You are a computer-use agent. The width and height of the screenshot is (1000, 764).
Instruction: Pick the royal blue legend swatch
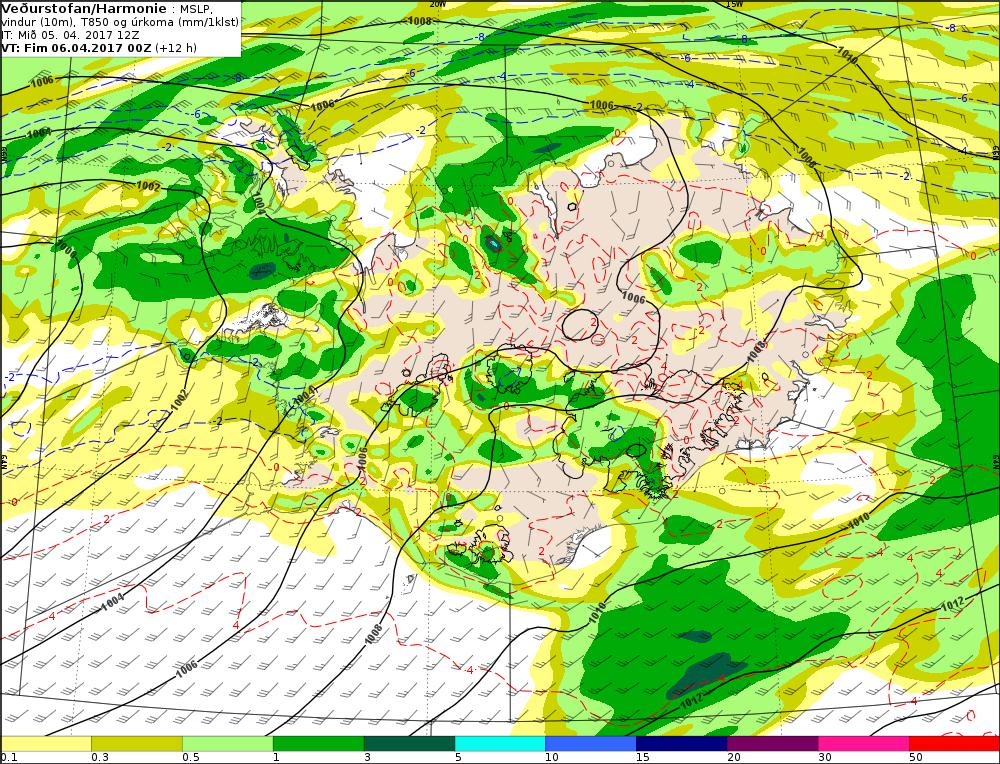[591, 744]
